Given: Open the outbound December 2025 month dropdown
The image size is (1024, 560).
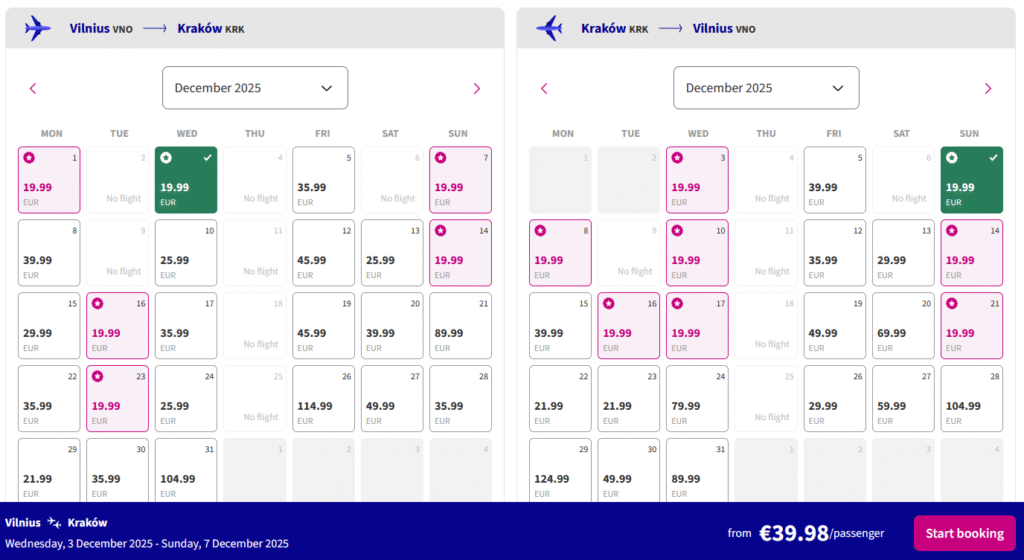Looking at the screenshot, I should click(x=255, y=88).
